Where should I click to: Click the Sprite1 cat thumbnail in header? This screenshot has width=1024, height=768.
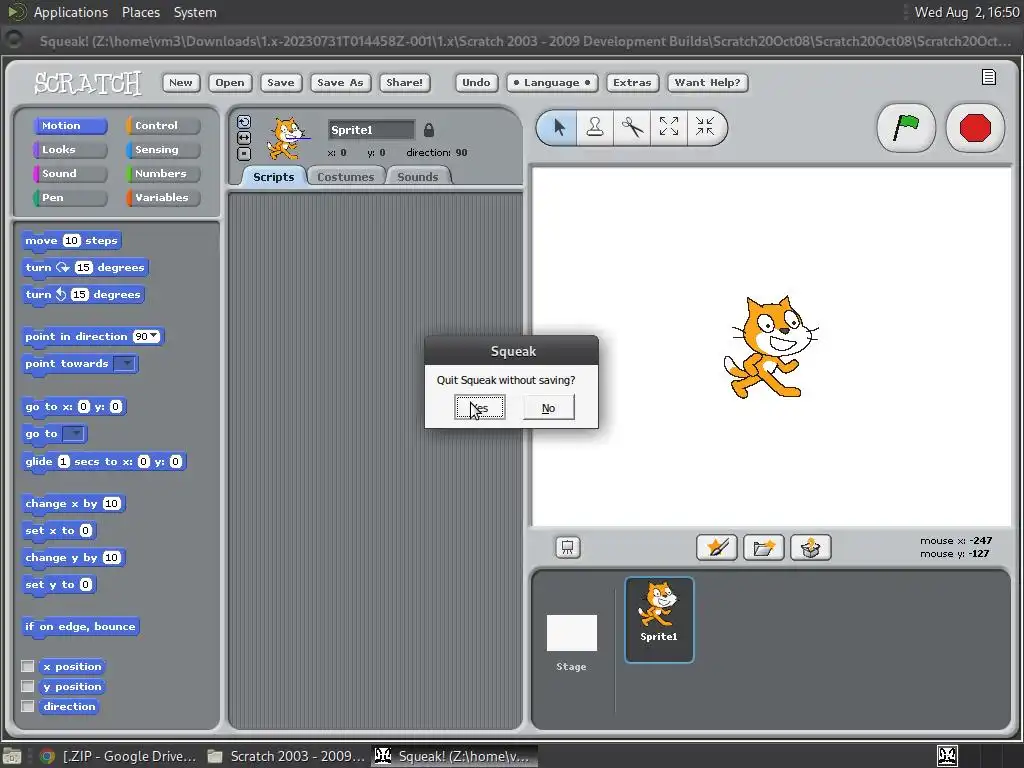[287, 138]
